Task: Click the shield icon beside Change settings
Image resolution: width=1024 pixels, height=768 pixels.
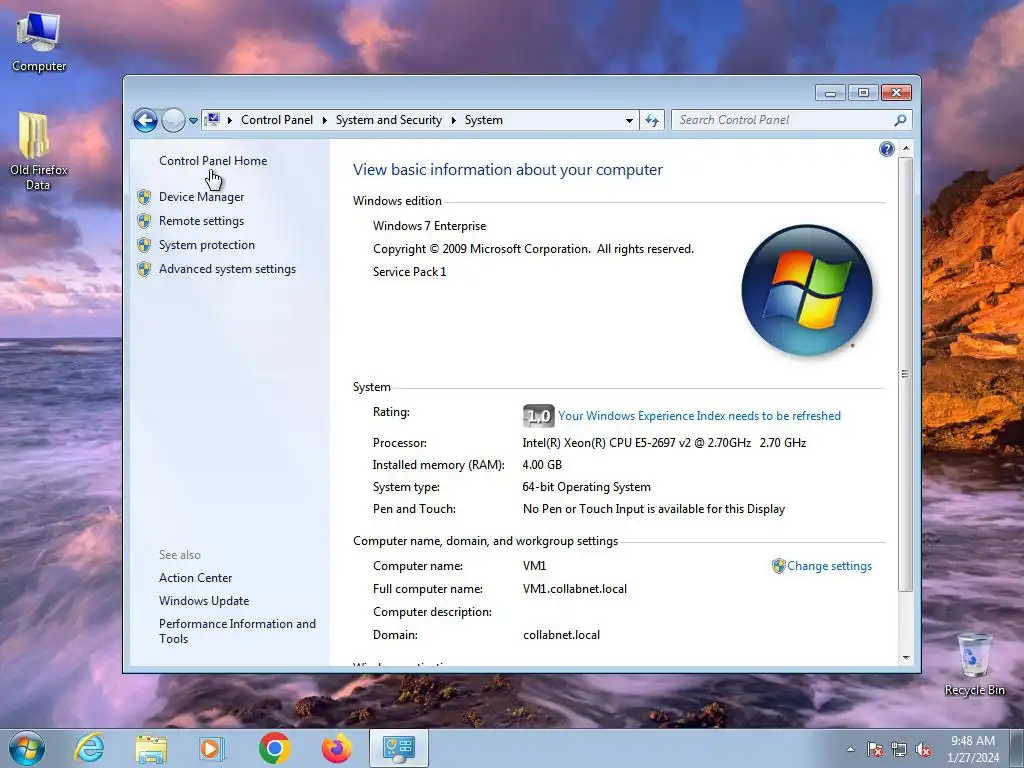Action: [778, 566]
